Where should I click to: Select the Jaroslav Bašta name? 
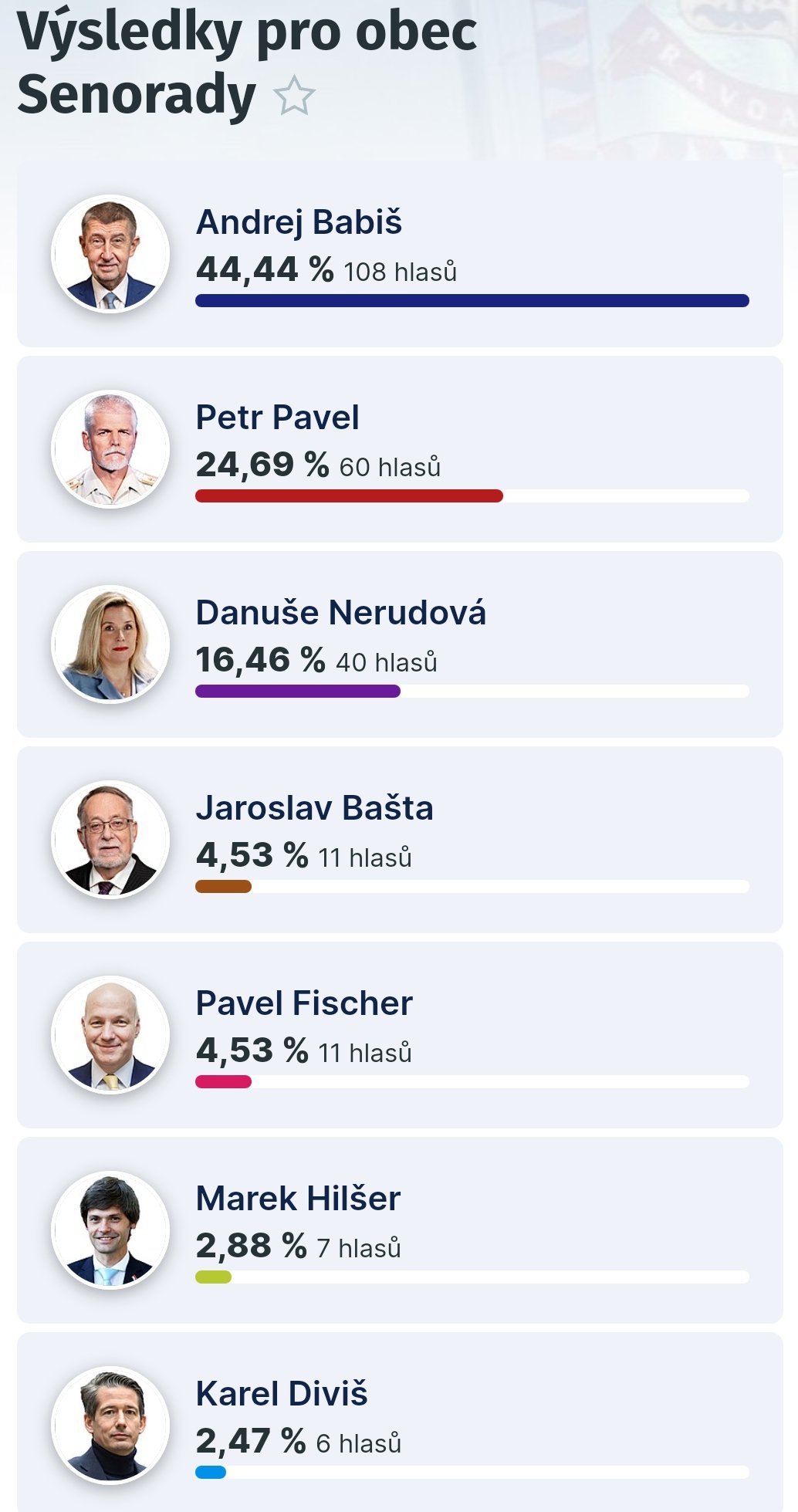(314, 808)
